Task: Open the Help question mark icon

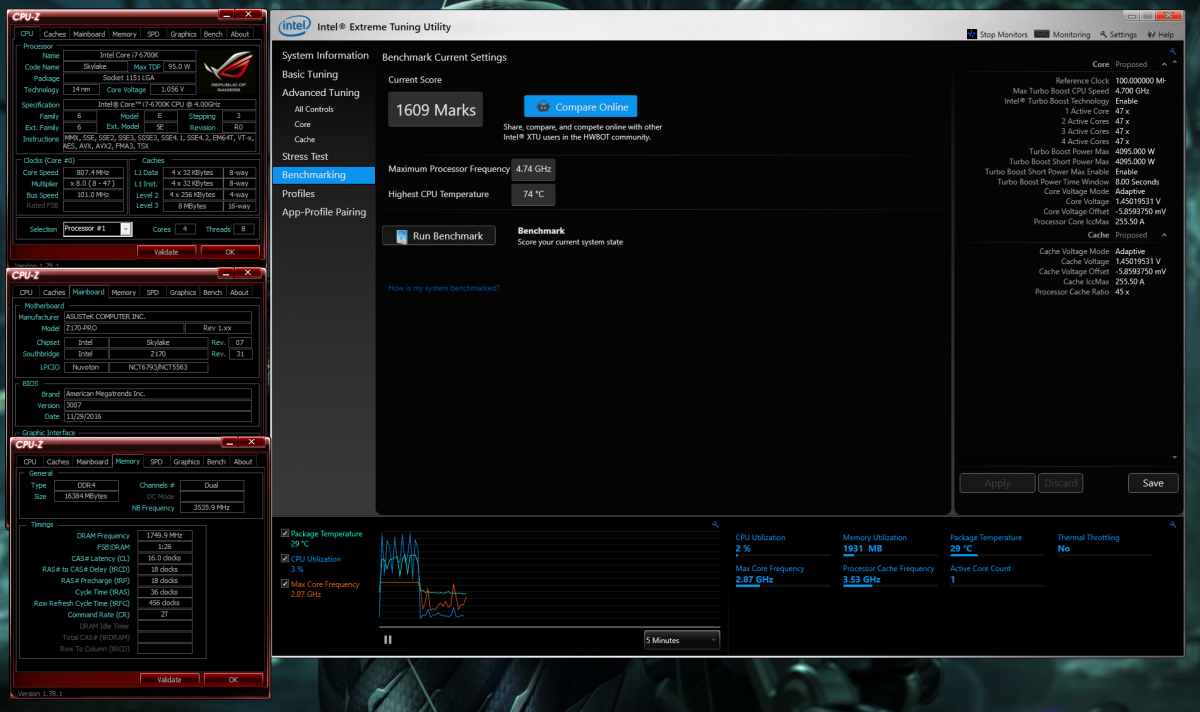Action: [x=1152, y=34]
